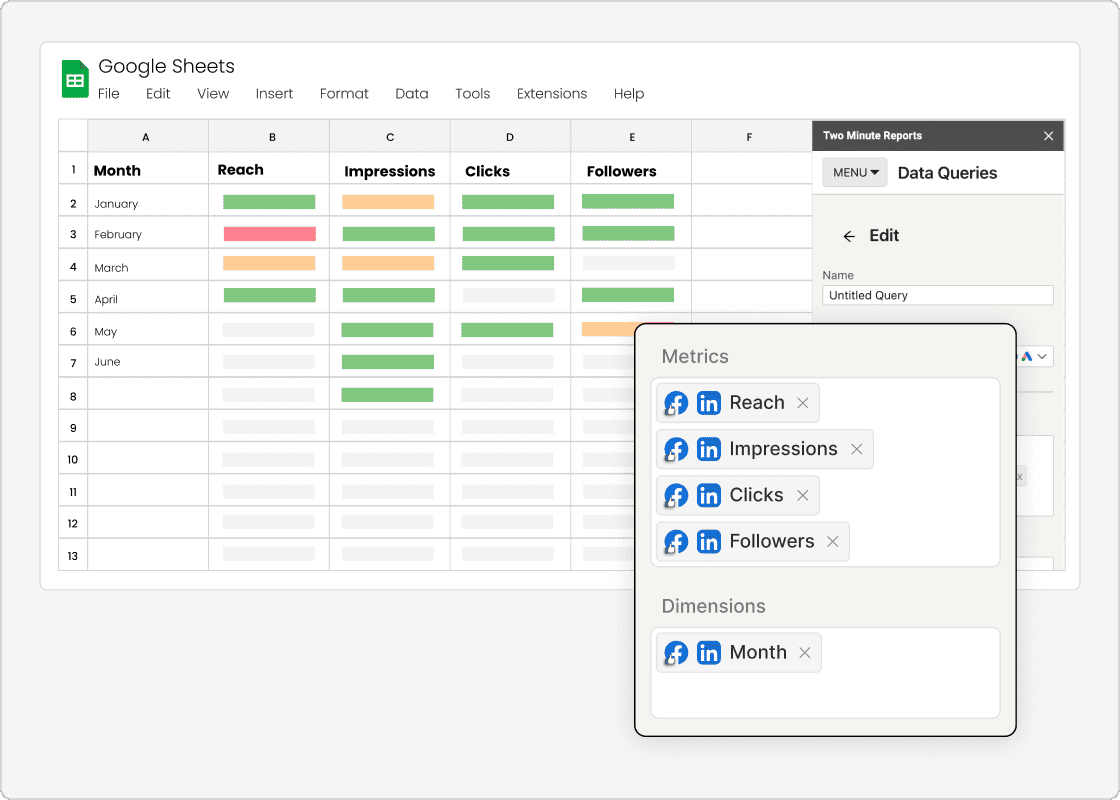The height and width of the screenshot is (800, 1120).
Task: Click the Untitled Query name field
Action: pos(937,294)
